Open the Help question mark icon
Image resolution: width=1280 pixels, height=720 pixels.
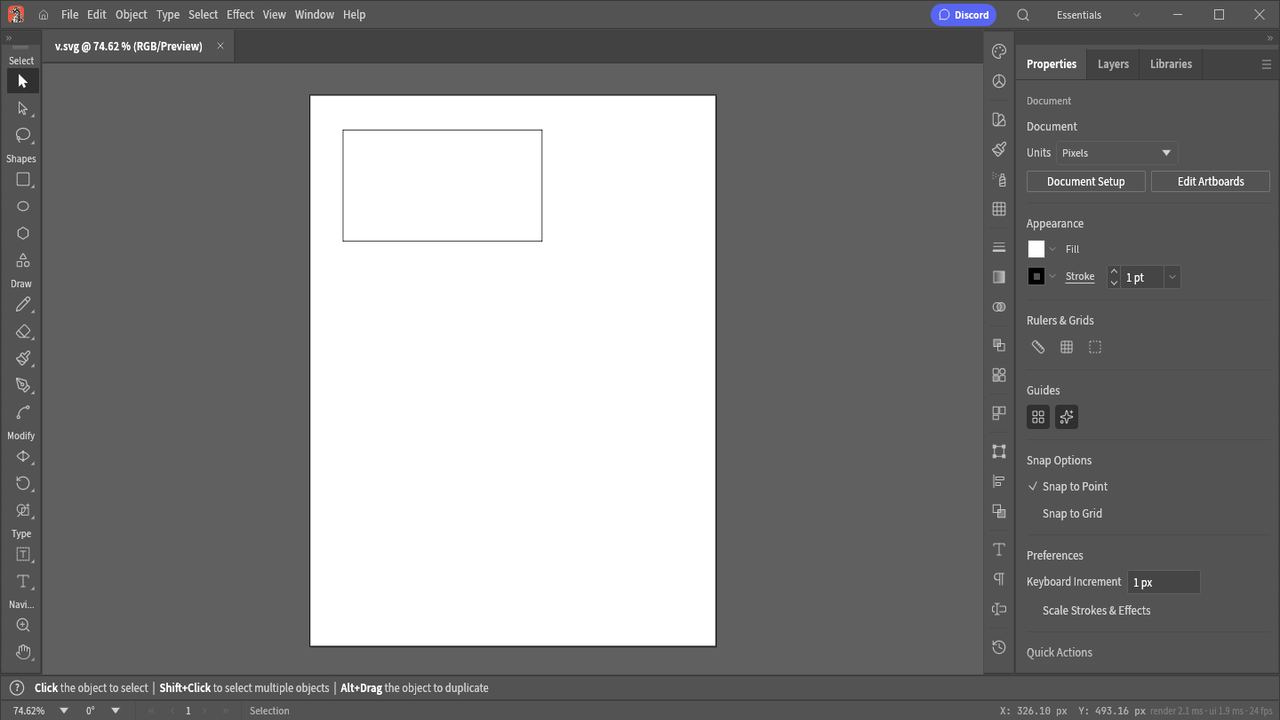coord(16,688)
